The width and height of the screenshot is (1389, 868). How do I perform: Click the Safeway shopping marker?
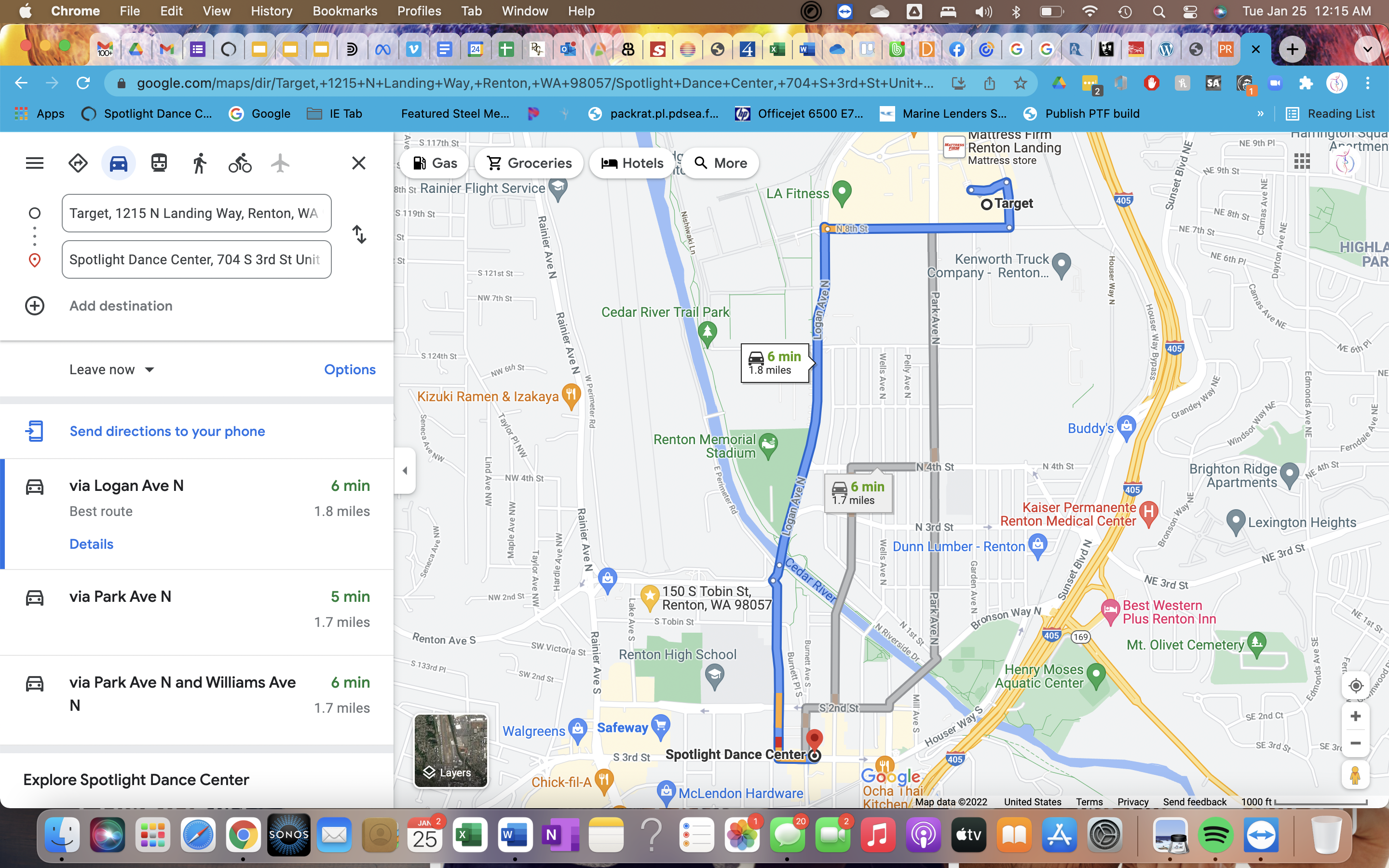pyautogui.click(x=661, y=727)
